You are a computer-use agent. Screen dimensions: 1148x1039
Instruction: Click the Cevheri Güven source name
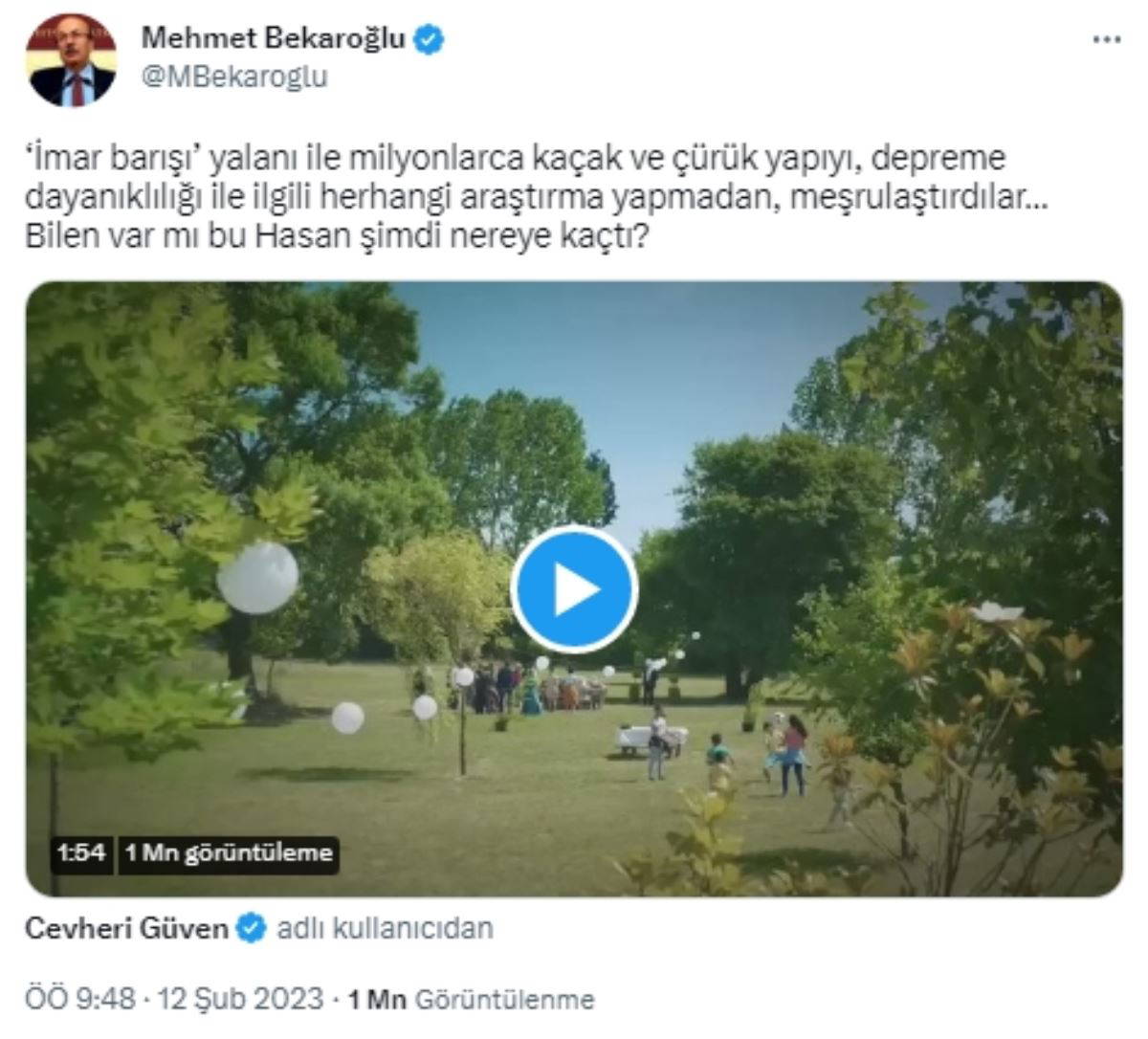coord(127,928)
